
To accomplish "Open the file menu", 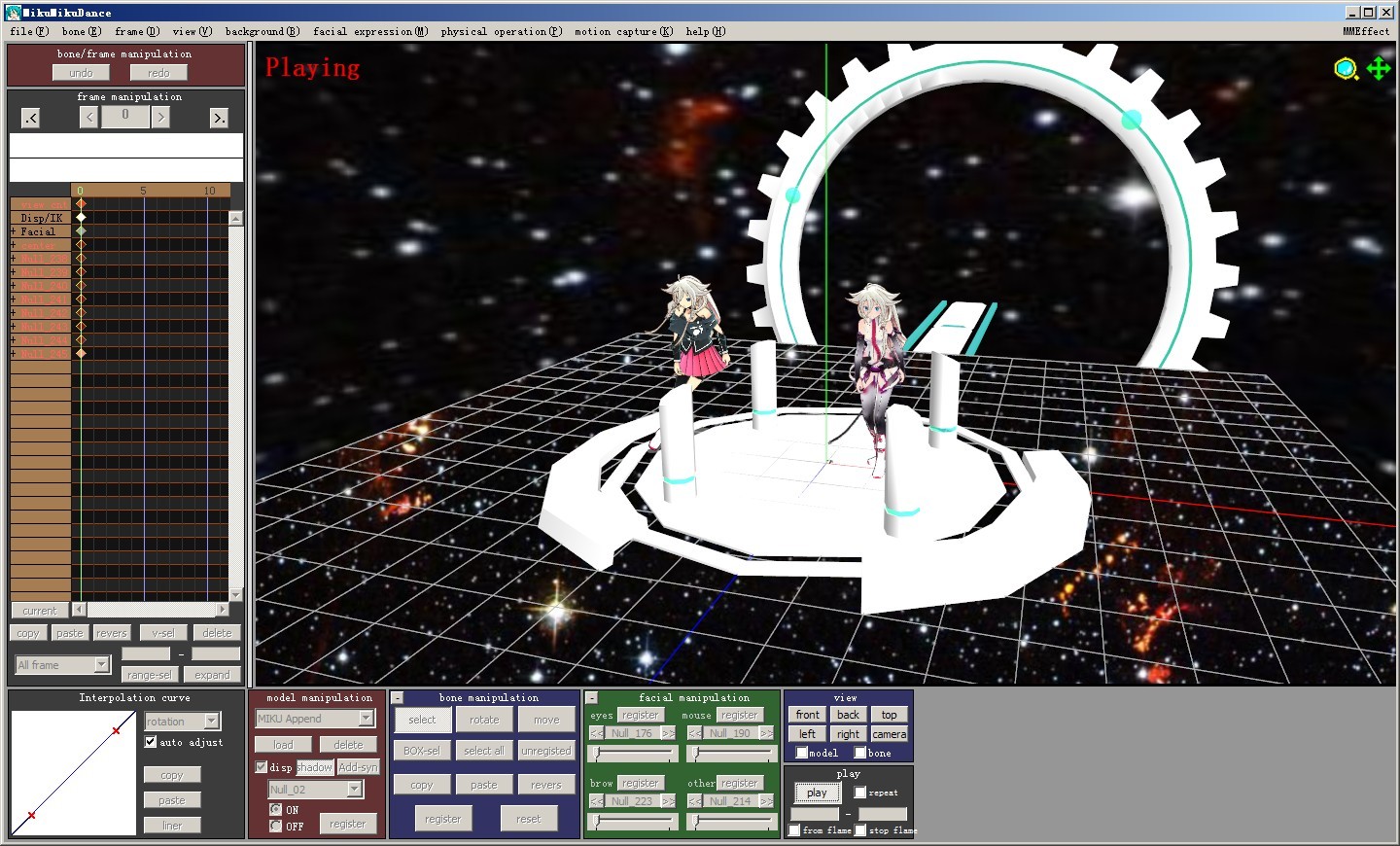I will click(29, 31).
